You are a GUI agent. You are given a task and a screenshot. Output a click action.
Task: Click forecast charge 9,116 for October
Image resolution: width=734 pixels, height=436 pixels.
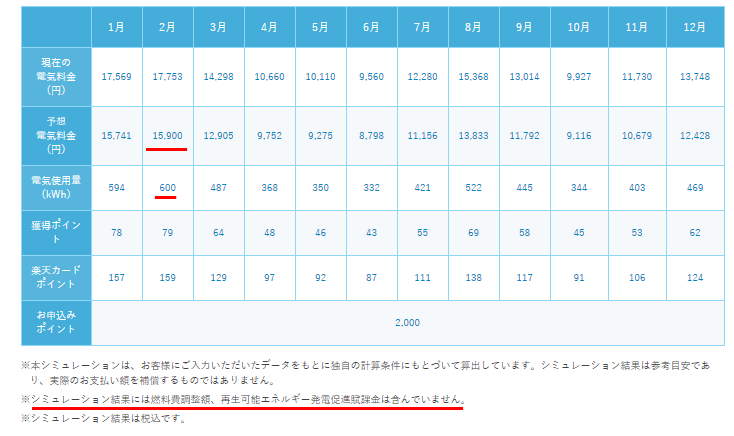coord(579,136)
